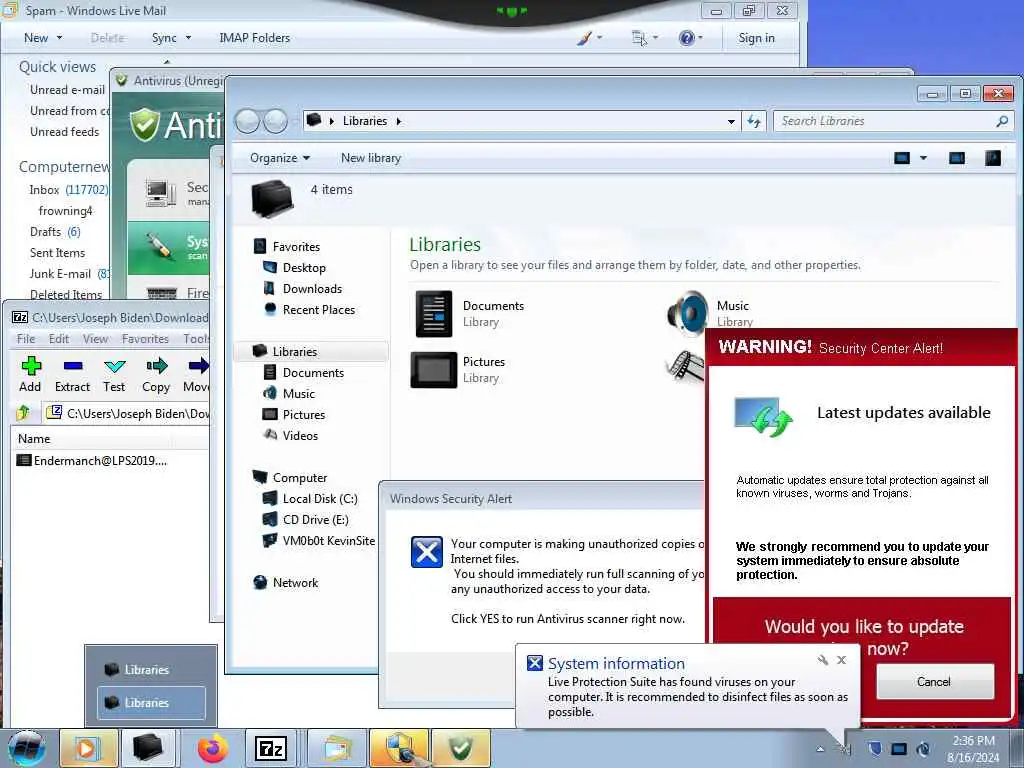The image size is (1024, 768).
Task: Open Windows Live Mail help icon
Action: click(x=686, y=38)
